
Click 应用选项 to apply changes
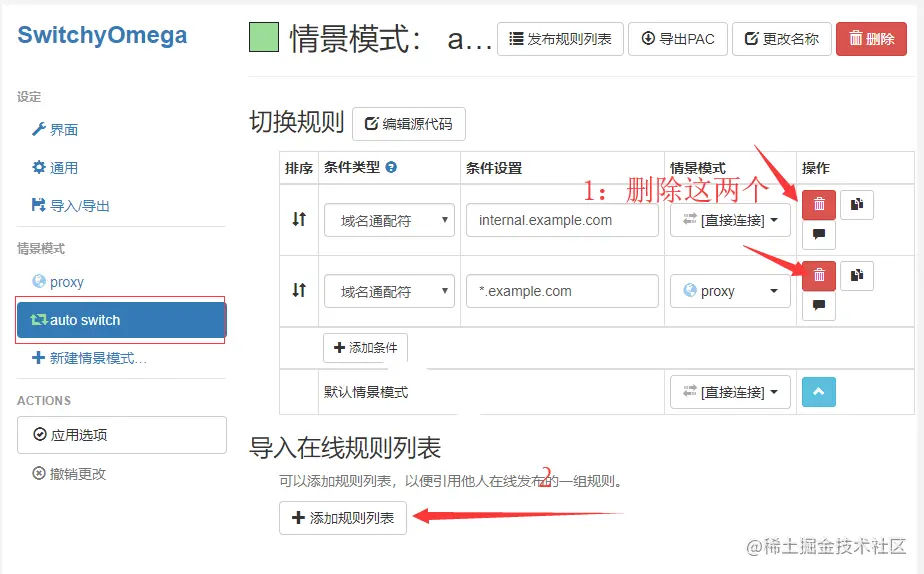pos(121,435)
